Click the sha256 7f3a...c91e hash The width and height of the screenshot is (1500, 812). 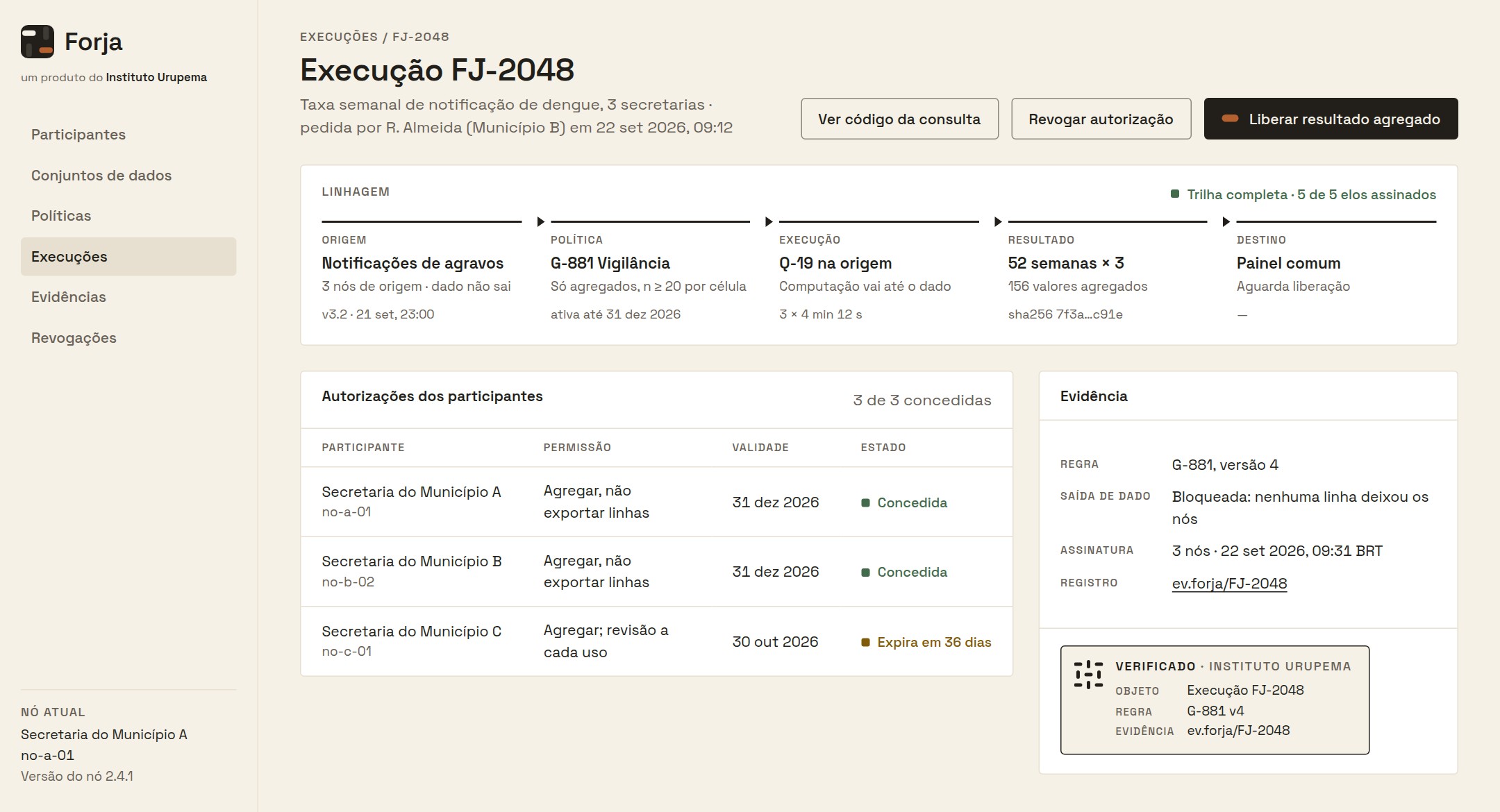(x=1065, y=314)
